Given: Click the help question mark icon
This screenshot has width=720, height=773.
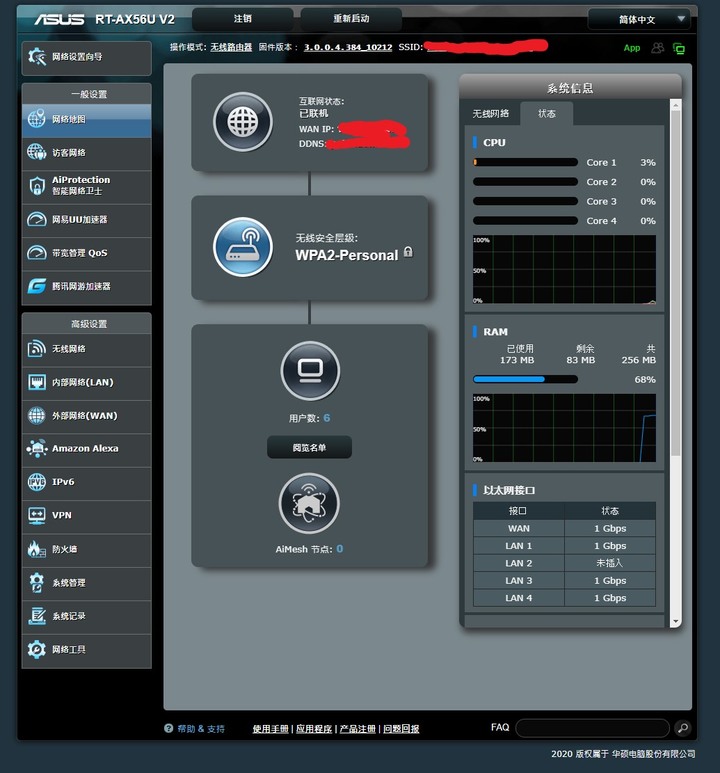Looking at the screenshot, I should [x=169, y=728].
